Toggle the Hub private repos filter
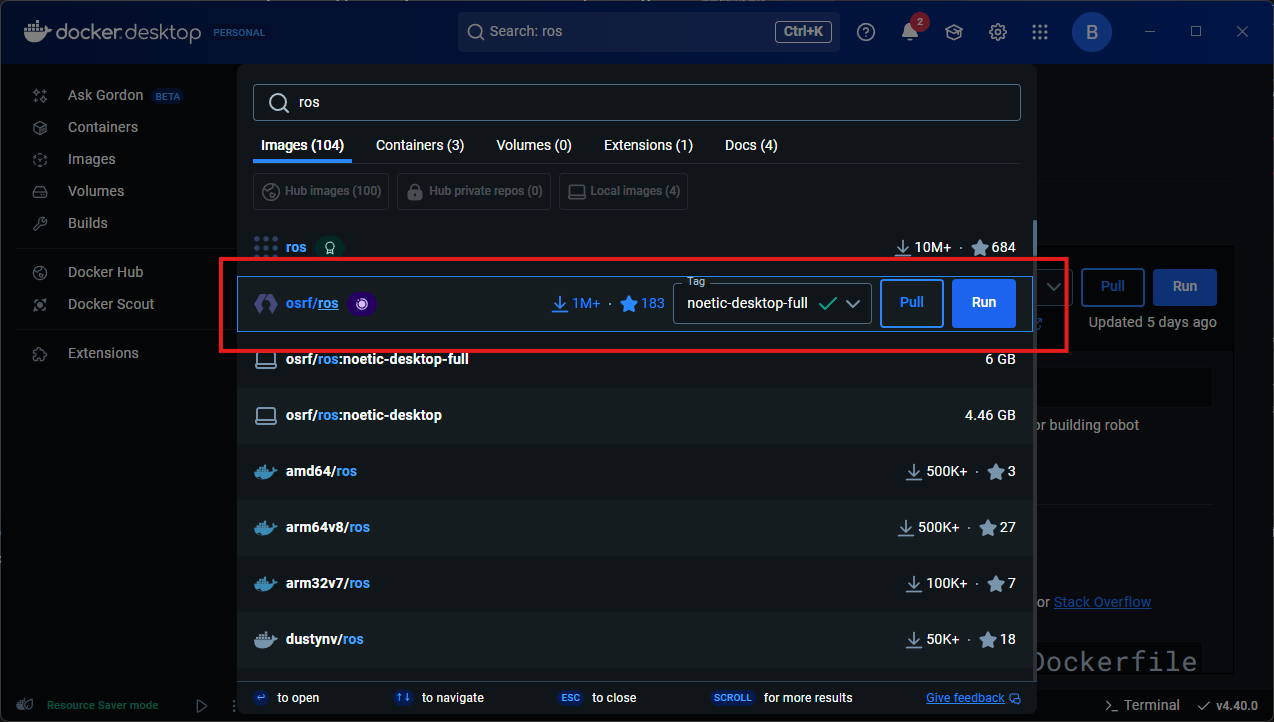Viewport: 1274px width, 722px height. [x=474, y=191]
